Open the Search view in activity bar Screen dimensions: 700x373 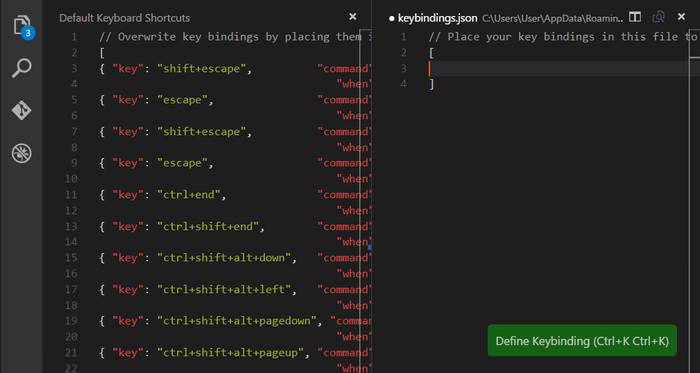[21, 68]
